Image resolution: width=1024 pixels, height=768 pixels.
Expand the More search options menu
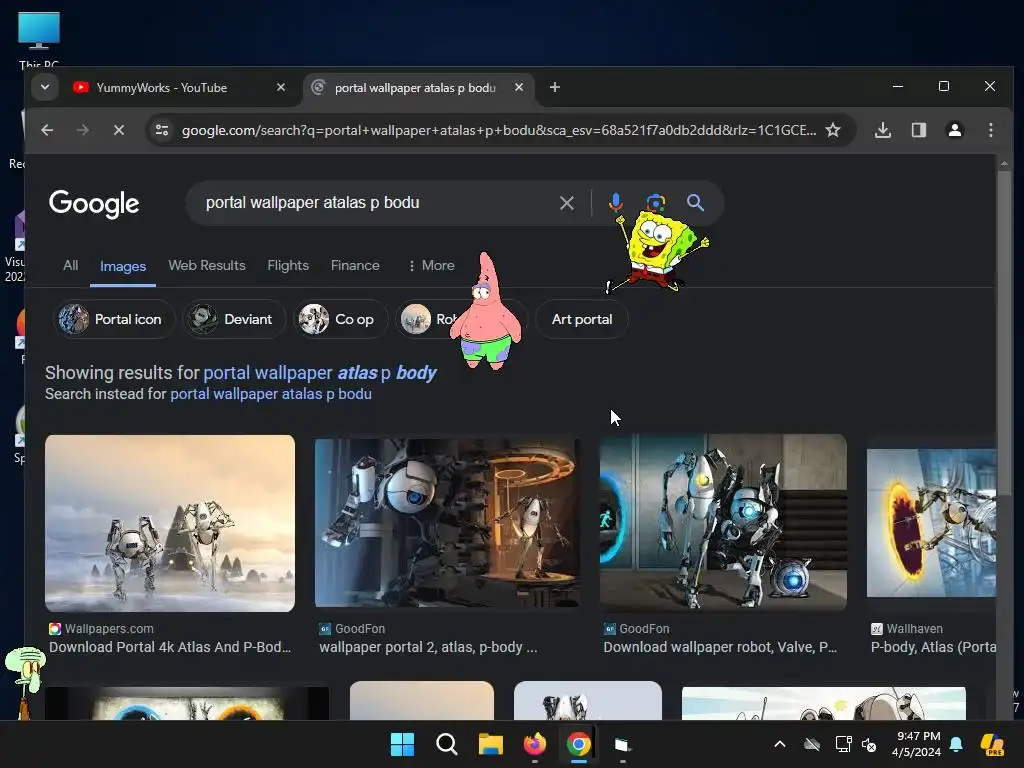click(x=431, y=266)
